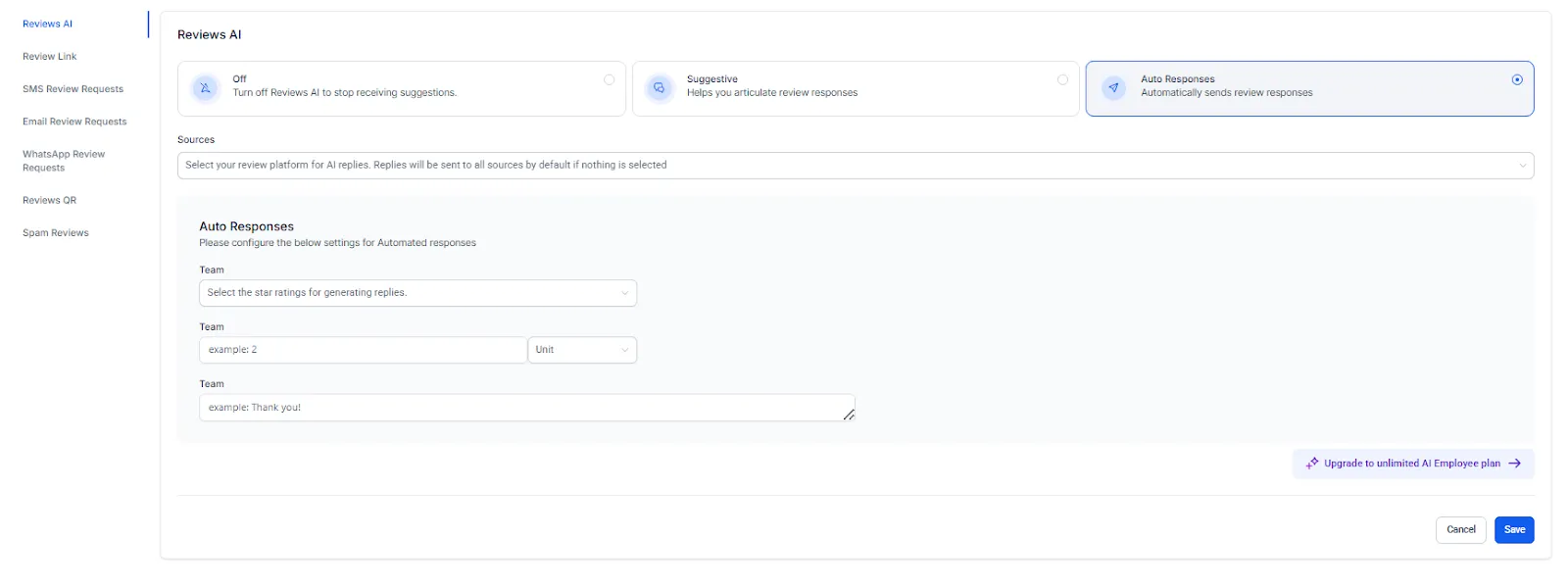Go to SMS Review Requests
Screen dimensions: 1568x588
[x=73, y=89]
